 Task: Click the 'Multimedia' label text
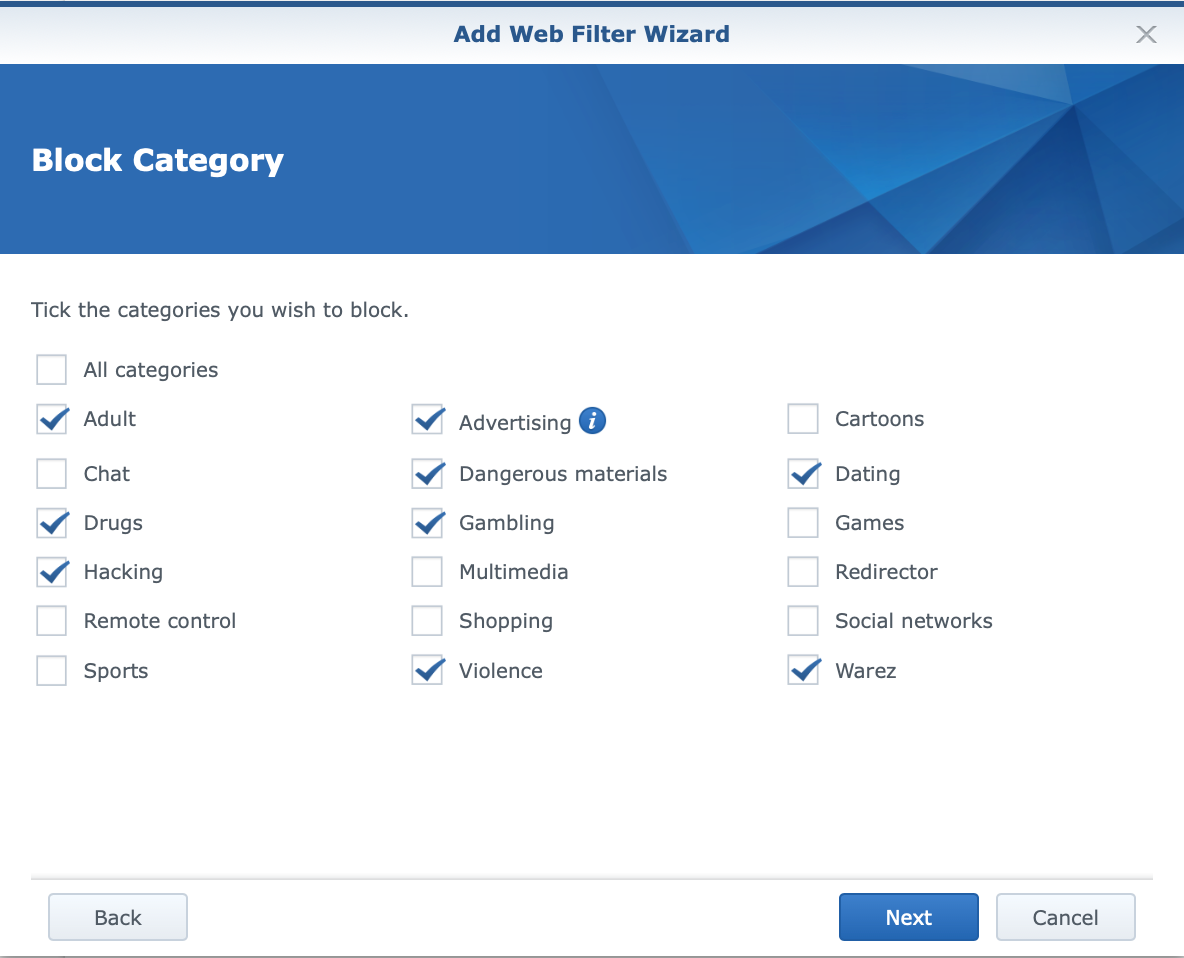(x=513, y=571)
